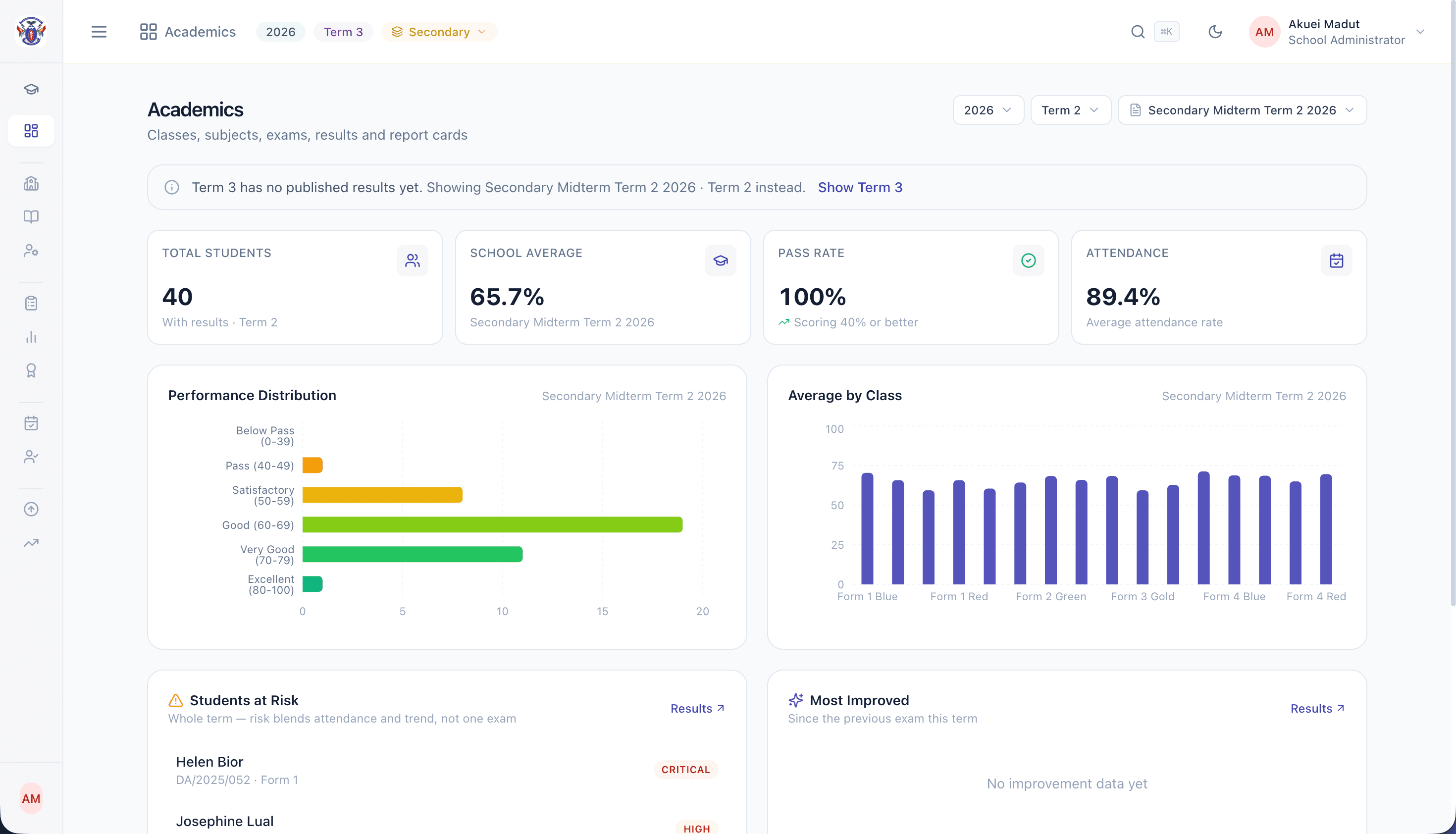Click the 89.4% attendance value
1456x834 pixels.
point(1123,297)
